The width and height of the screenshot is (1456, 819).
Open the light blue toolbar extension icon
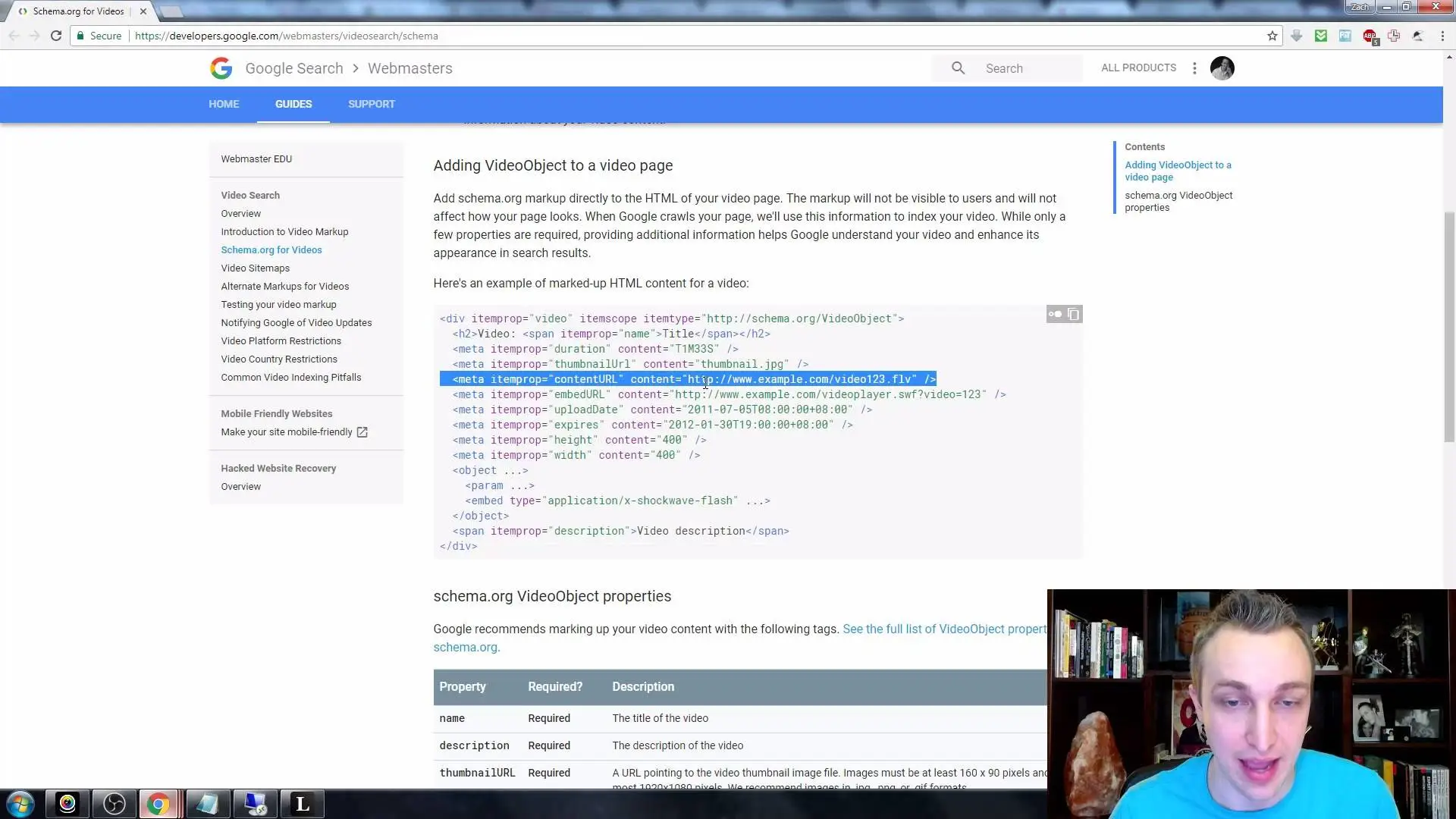[1345, 36]
